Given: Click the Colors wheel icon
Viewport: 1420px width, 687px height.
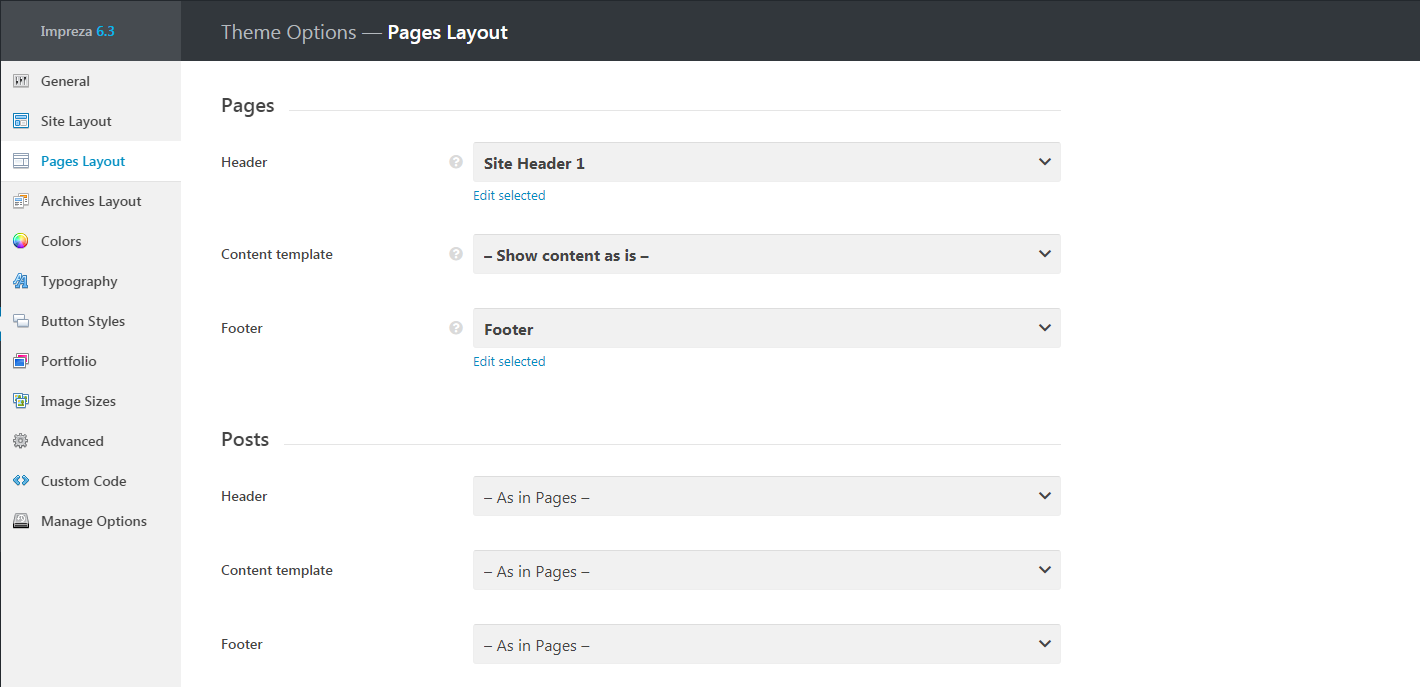Looking at the screenshot, I should point(21,241).
